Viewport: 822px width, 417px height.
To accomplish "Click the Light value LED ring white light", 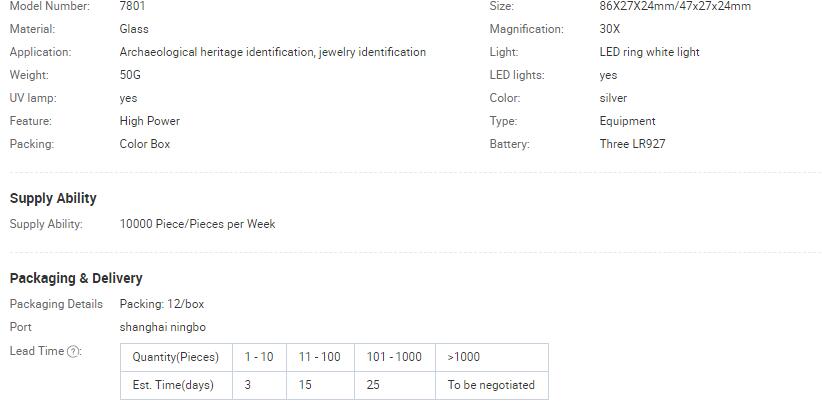I will click(x=650, y=52).
